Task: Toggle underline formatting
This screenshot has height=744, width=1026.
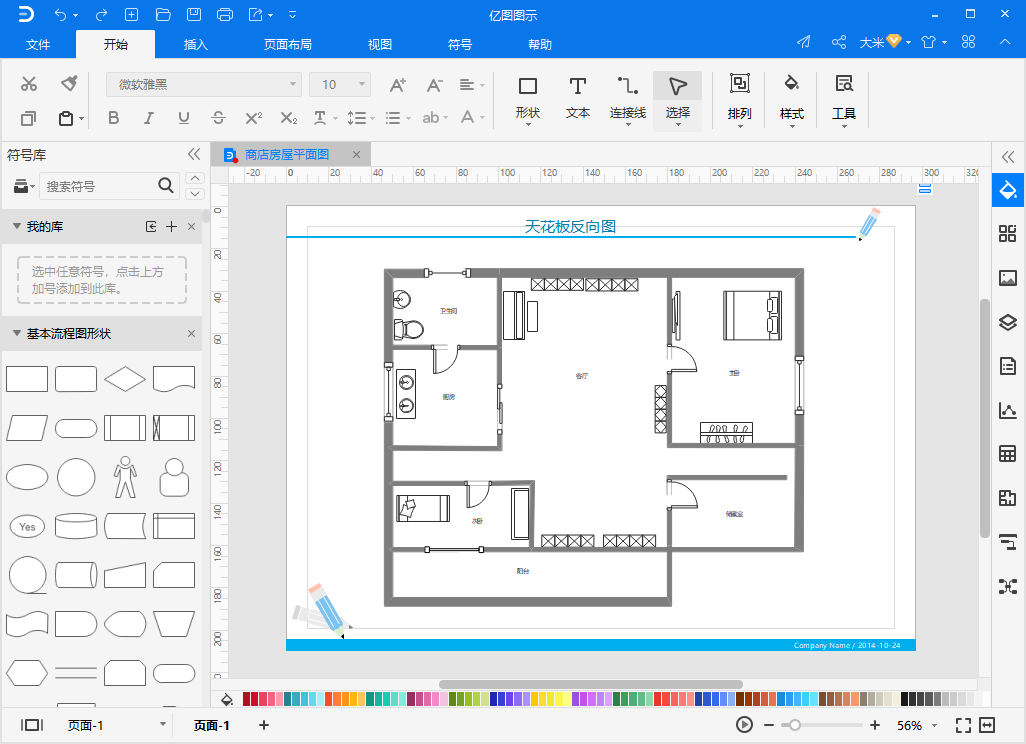Action: [184, 118]
